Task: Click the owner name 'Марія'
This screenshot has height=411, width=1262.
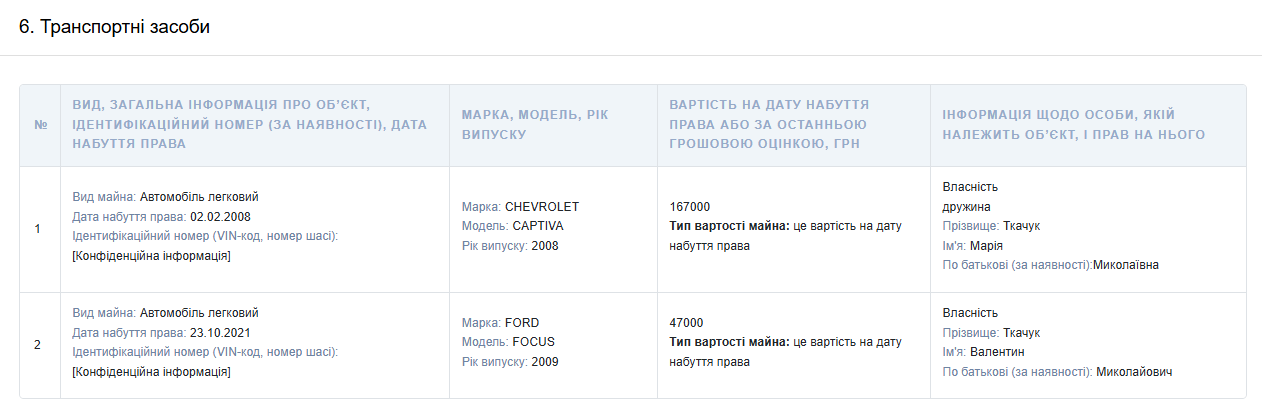Action: click(986, 246)
